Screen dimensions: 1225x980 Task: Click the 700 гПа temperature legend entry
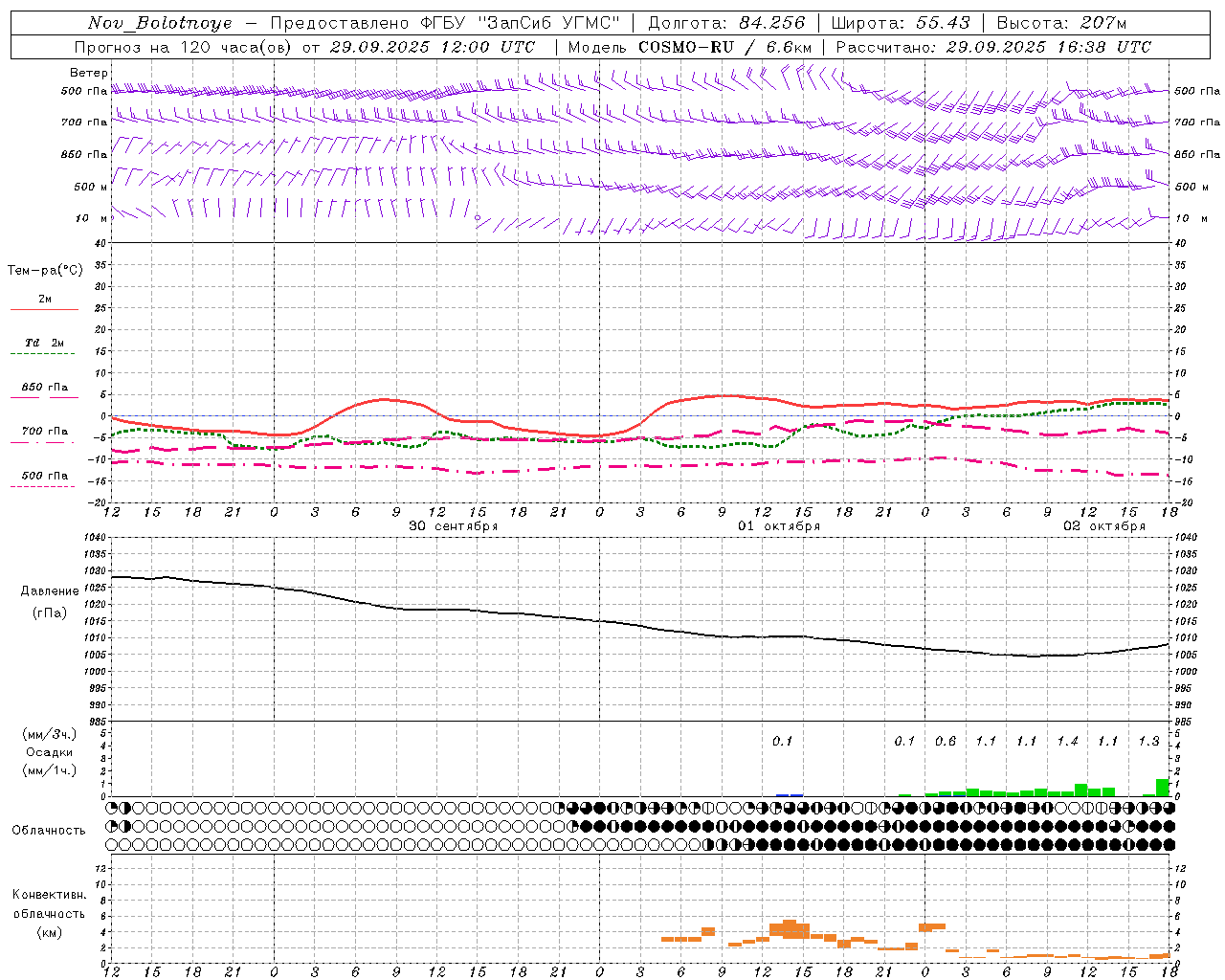[x=45, y=431]
